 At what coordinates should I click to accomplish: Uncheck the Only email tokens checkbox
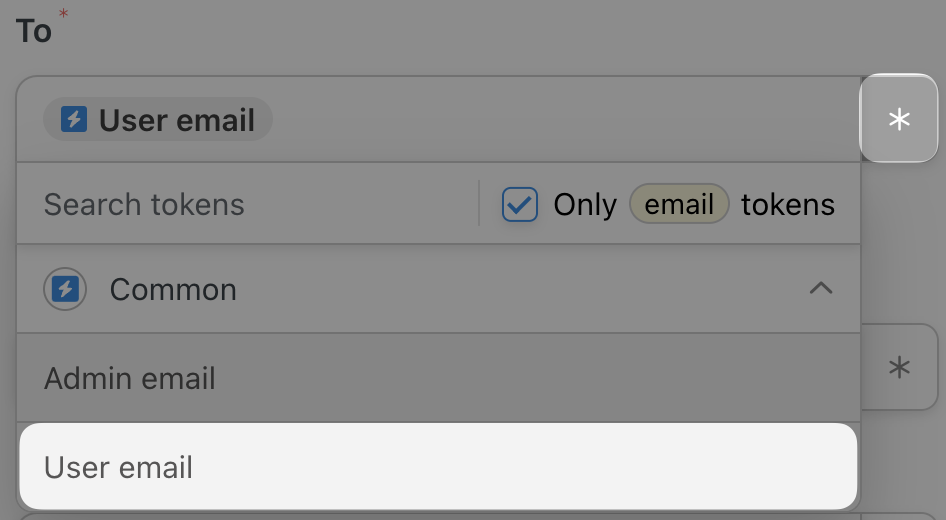(x=519, y=205)
